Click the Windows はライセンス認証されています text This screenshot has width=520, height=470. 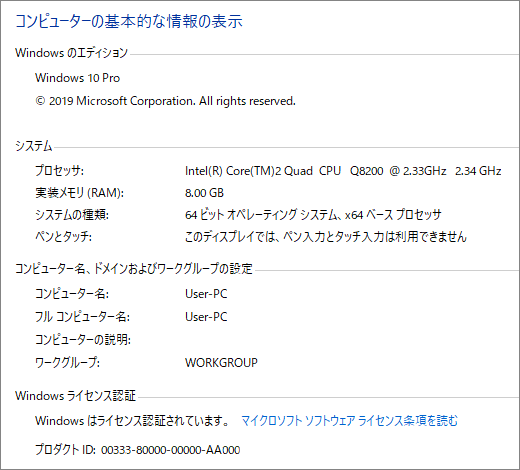[x=132, y=421]
